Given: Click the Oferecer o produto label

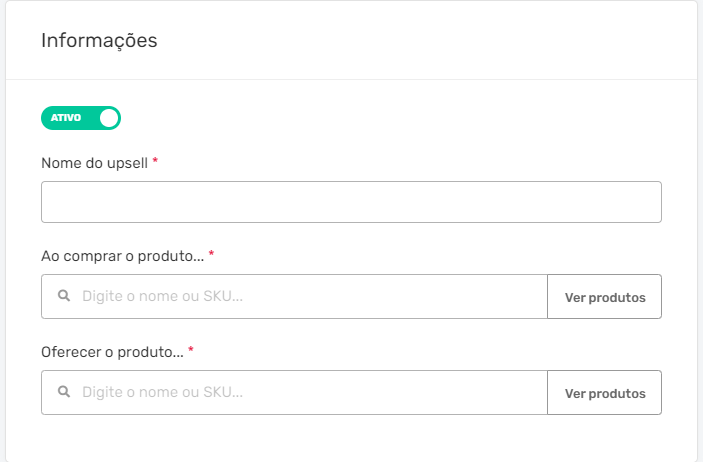Looking at the screenshot, I should point(113,352).
